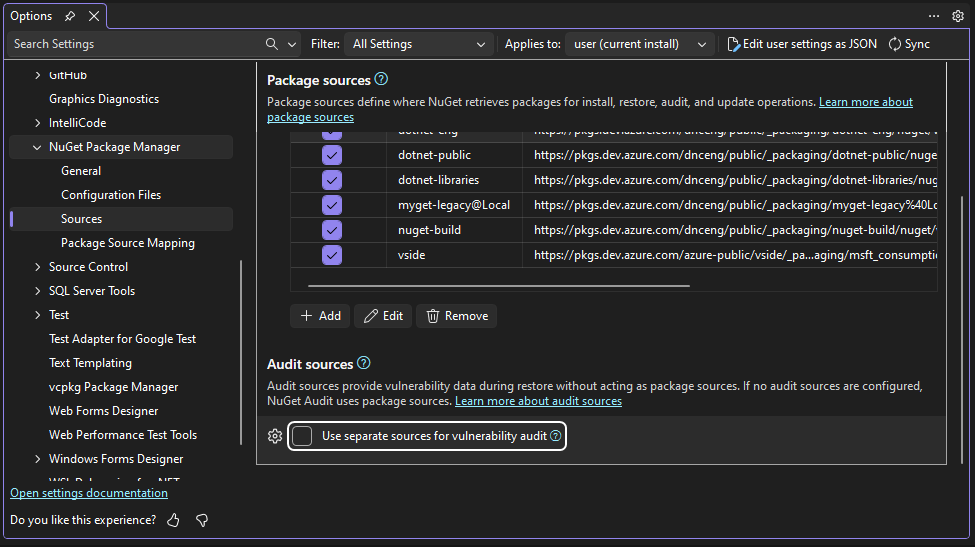Uncheck the vside package source checkbox
The width and height of the screenshot is (975, 547).
point(332,255)
